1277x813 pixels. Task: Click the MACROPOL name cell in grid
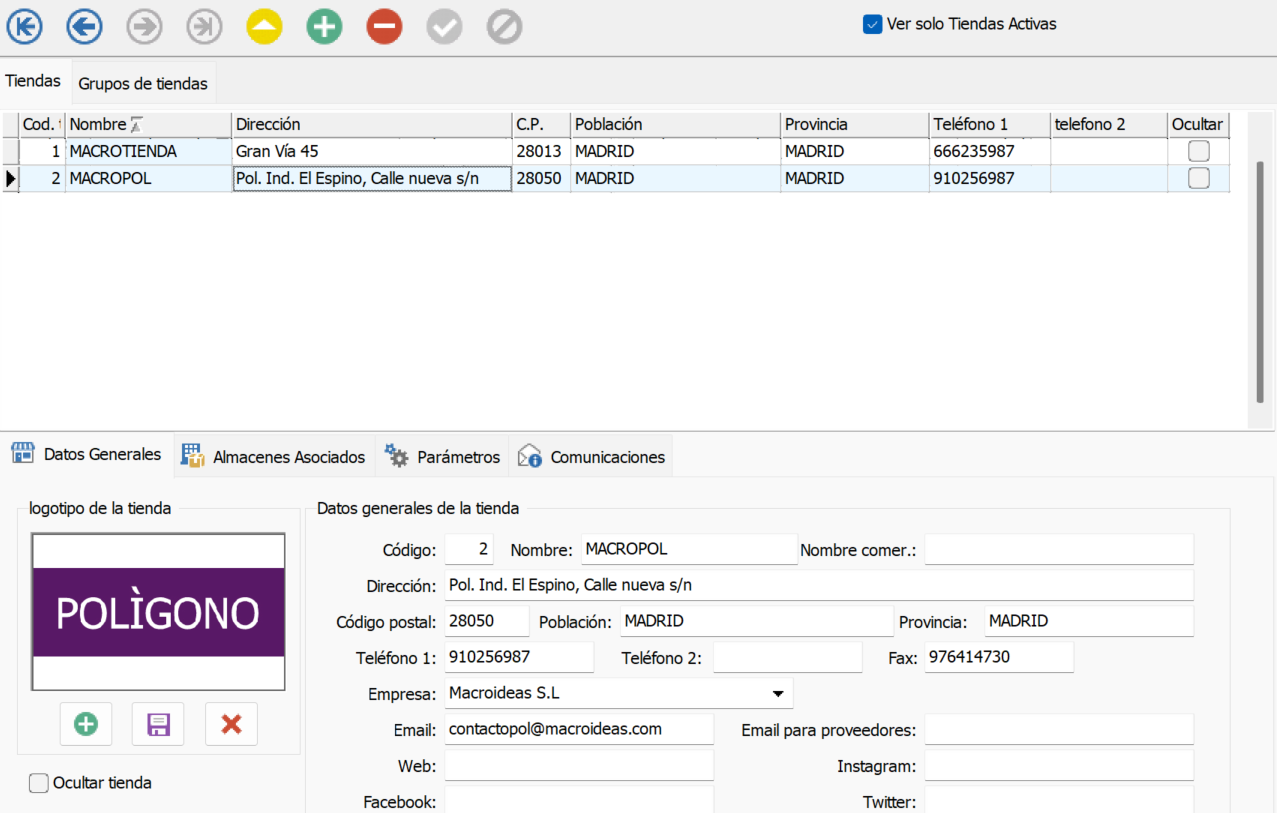click(x=148, y=179)
